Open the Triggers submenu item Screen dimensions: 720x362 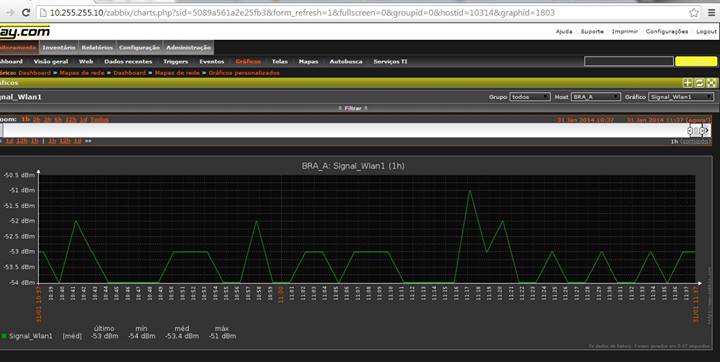click(175, 62)
